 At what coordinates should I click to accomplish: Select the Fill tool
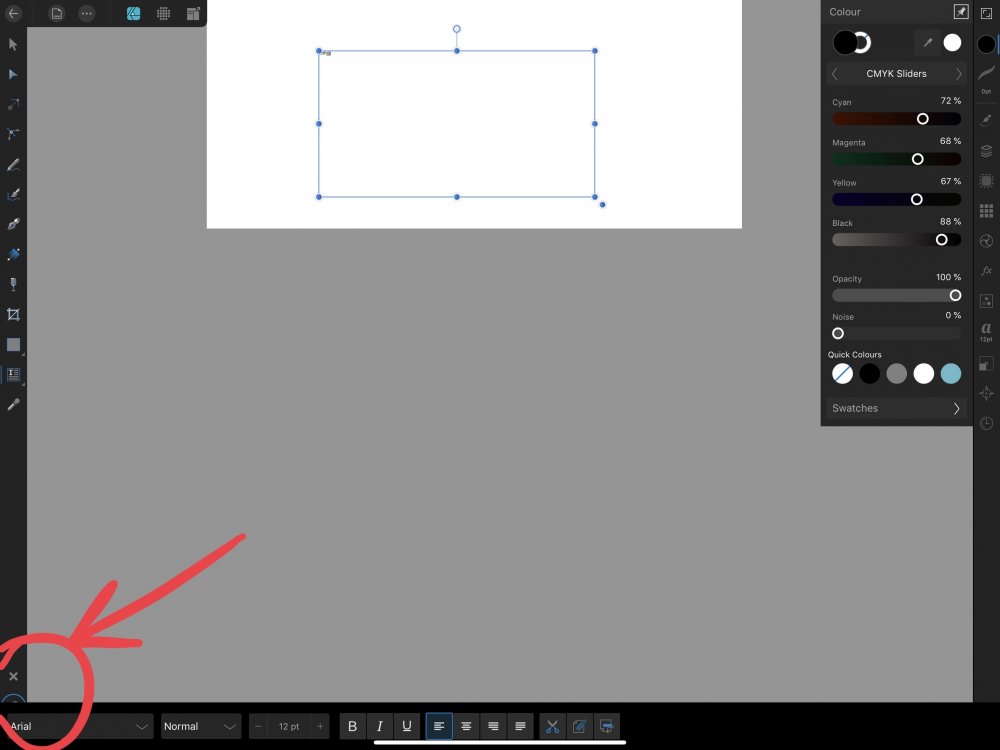[x=13, y=254]
